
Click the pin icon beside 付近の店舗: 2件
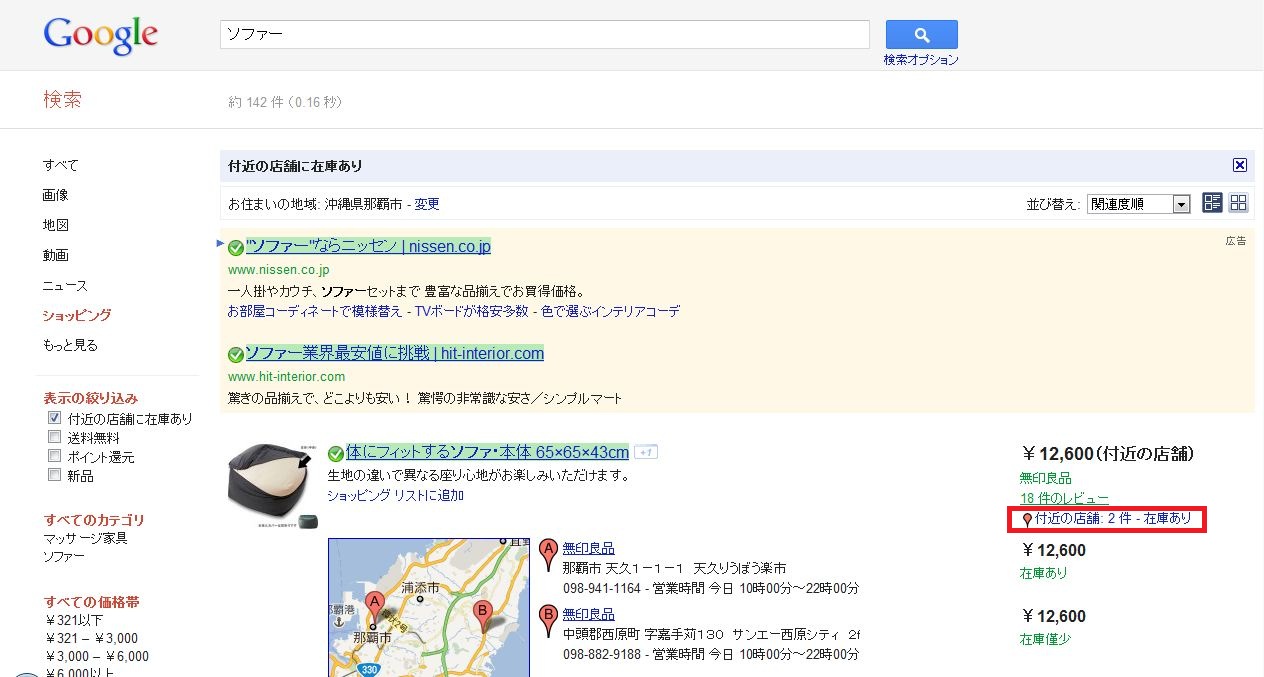[1027, 520]
